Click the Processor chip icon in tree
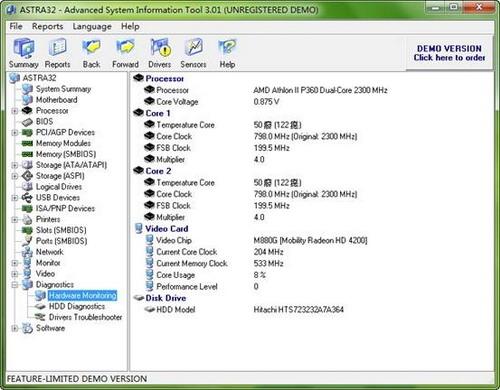Viewport: 500px width, 390px height. click(x=27, y=110)
